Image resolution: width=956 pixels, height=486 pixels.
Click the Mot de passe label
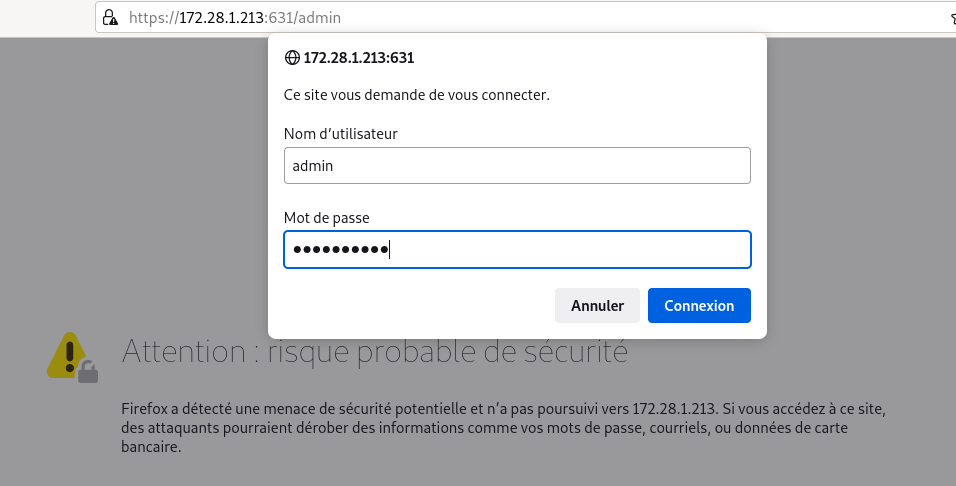coord(326,218)
